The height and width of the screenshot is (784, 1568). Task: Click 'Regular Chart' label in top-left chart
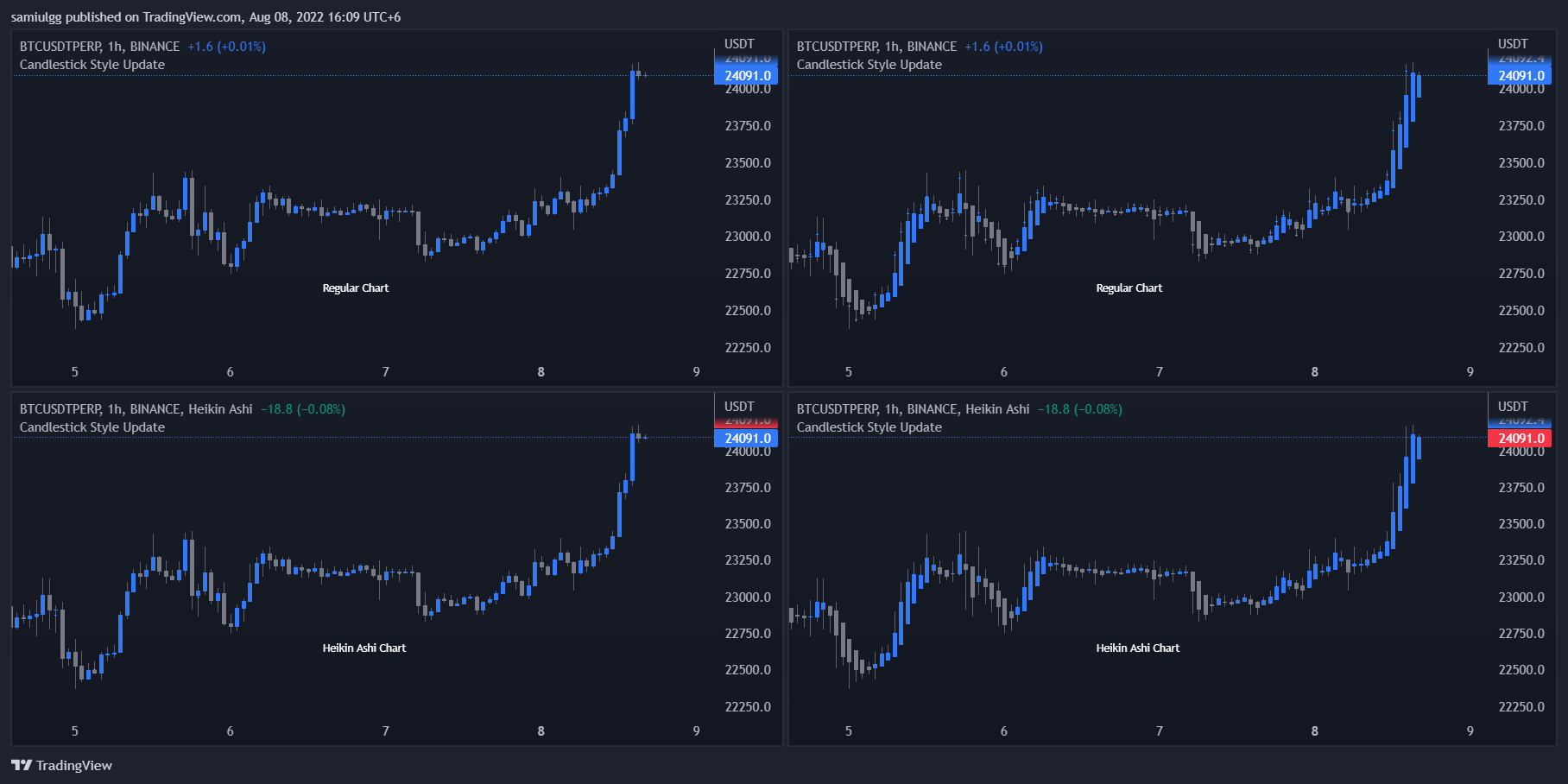pyautogui.click(x=356, y=288)
